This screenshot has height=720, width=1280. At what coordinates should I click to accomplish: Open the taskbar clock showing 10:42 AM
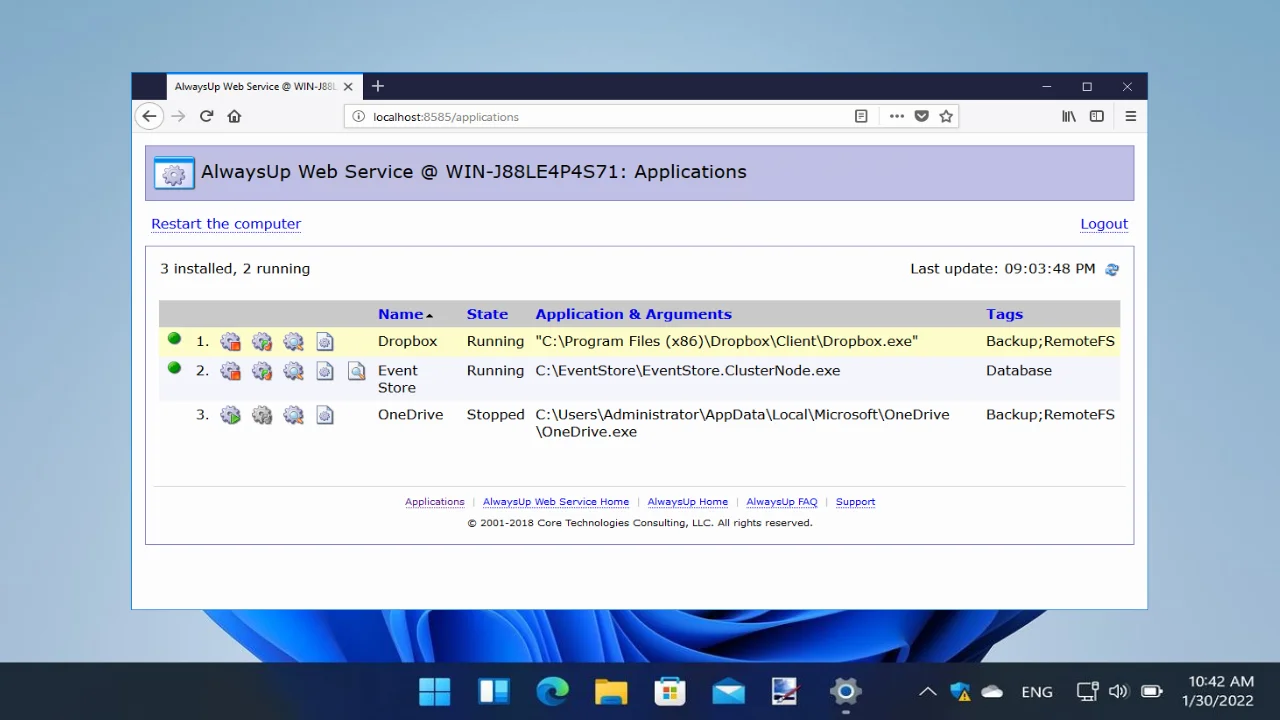1217,691
